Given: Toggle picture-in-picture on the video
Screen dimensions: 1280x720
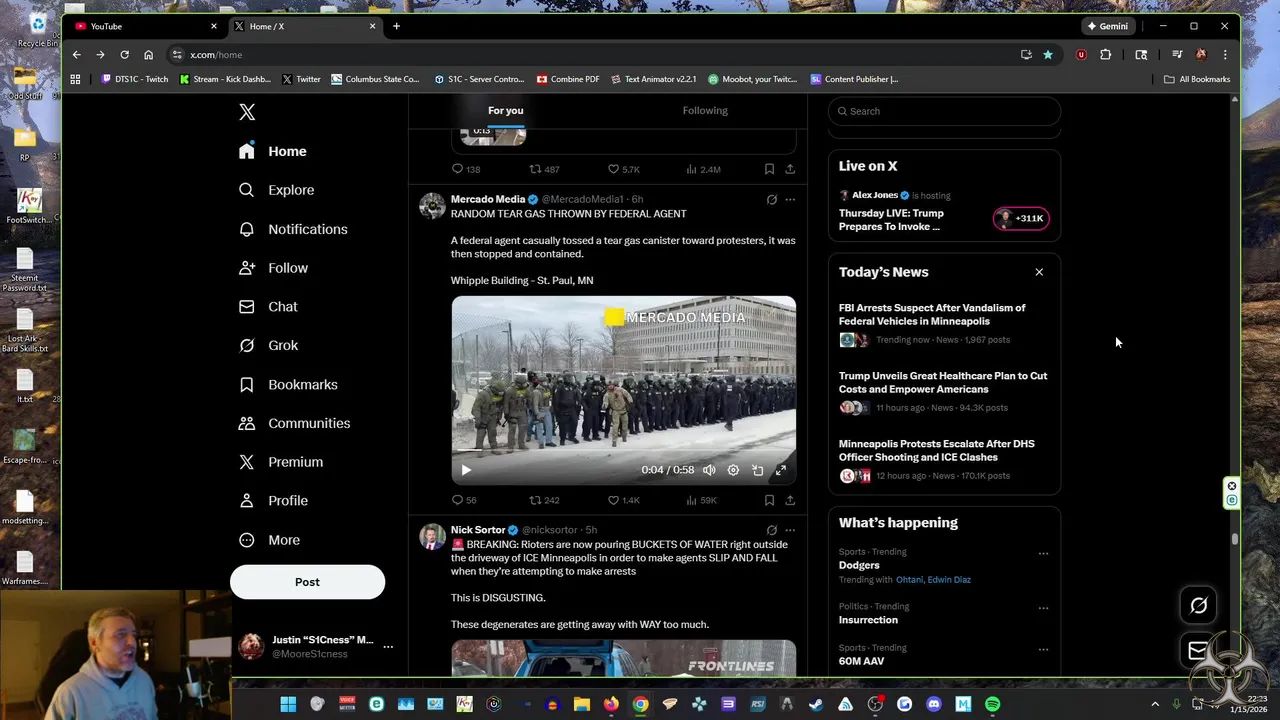Looking at the screenshot, I should pyautogui.click(x=757, y=470).
